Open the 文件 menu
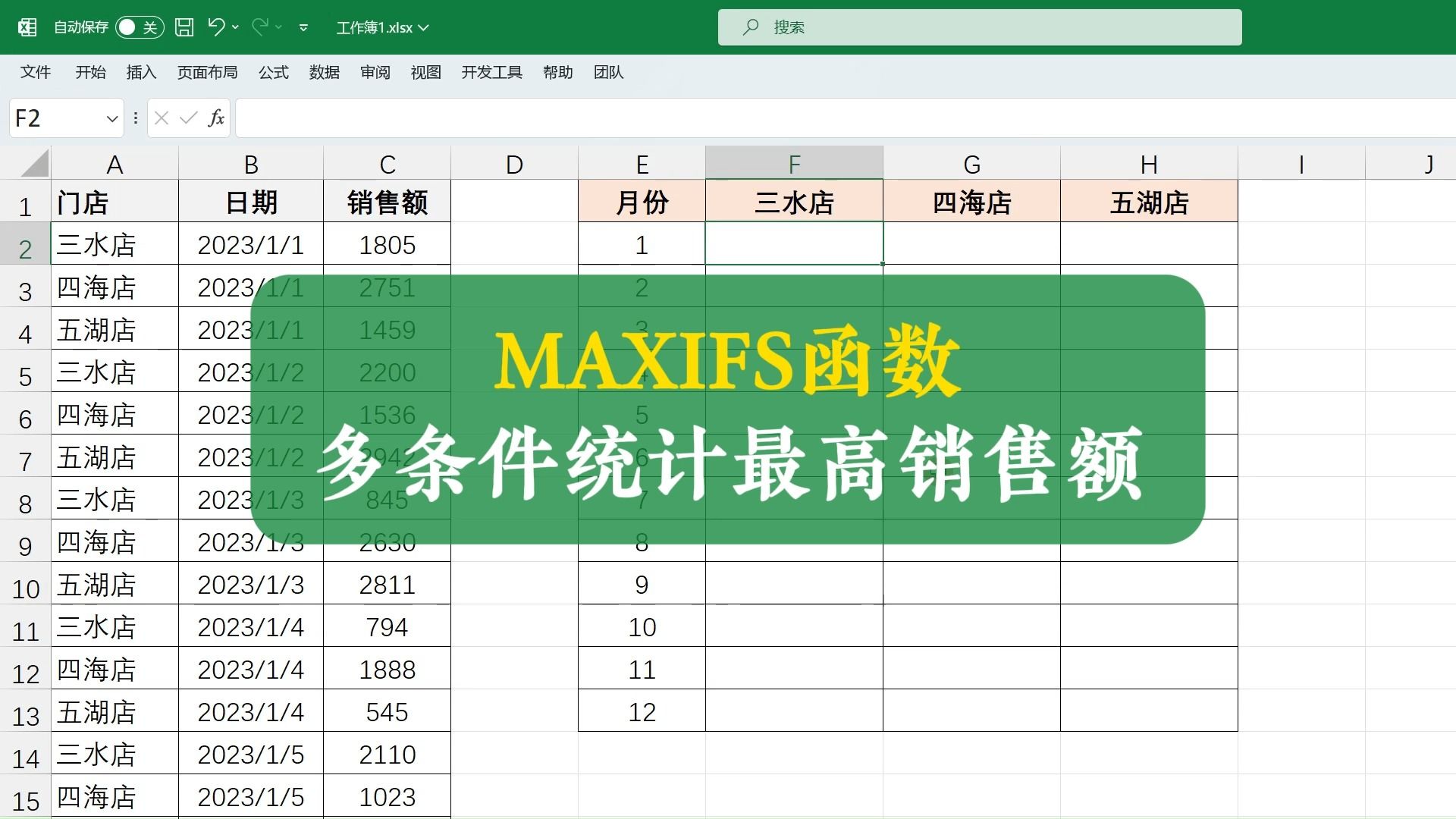1456x819 pixels. click(36, 73)
